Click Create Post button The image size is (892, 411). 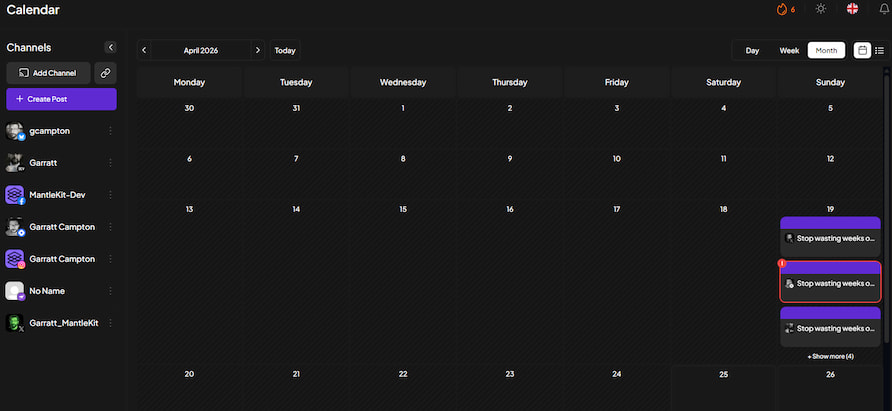[x=61, y=99]
